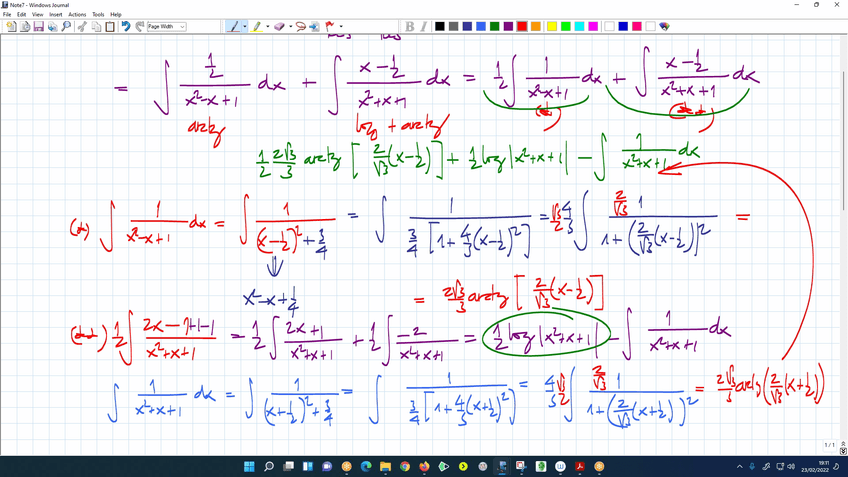
Task: Open the File menu
Action: (x=7, y=15)
